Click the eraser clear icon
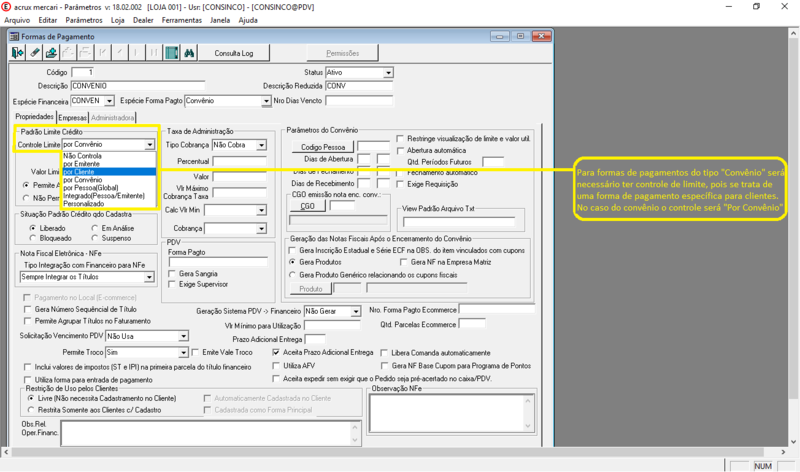Image resolution: width=800 pixels, height=472 pixels. (x=35, y=52)
